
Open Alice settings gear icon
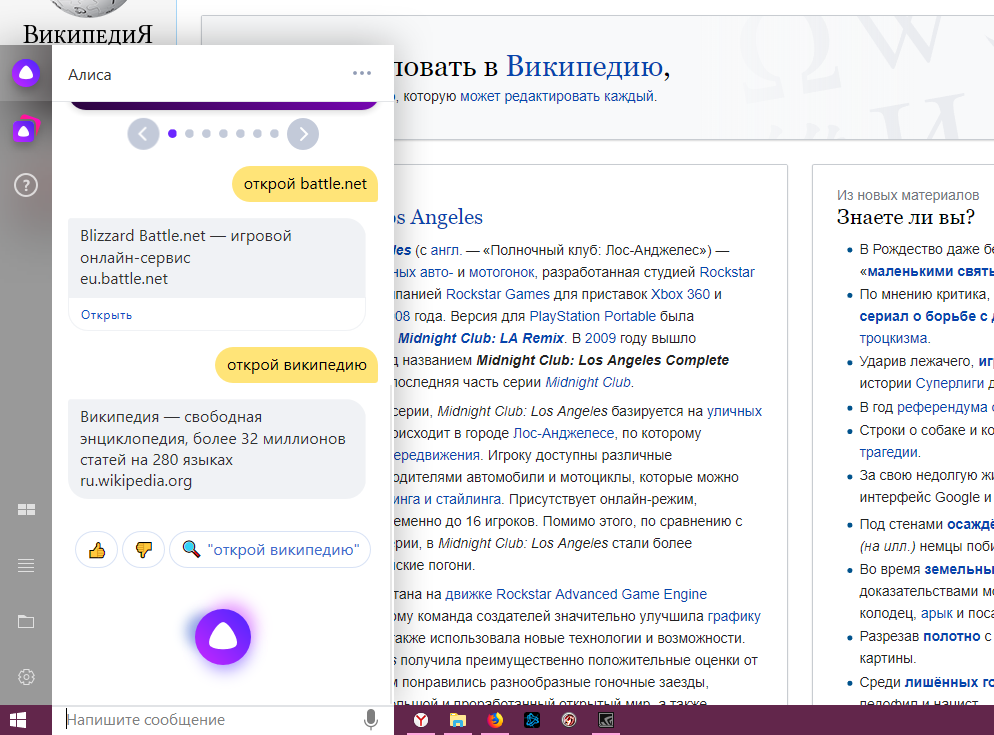[x=26, y=677]
